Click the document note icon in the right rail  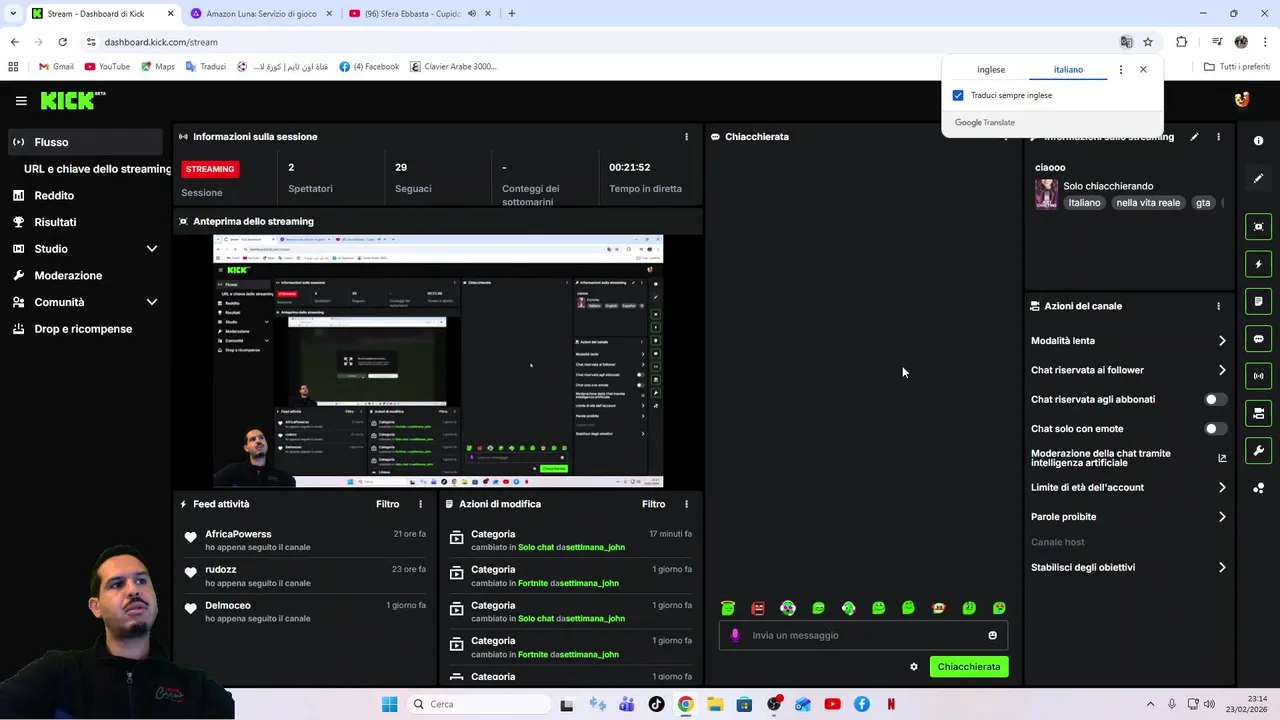coord(1258,301)
